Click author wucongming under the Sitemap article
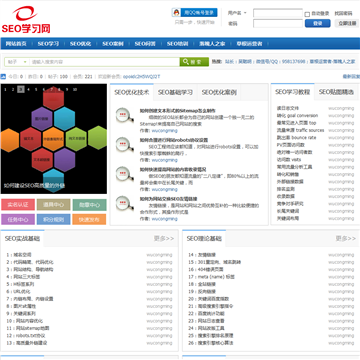 coord(164,131)
